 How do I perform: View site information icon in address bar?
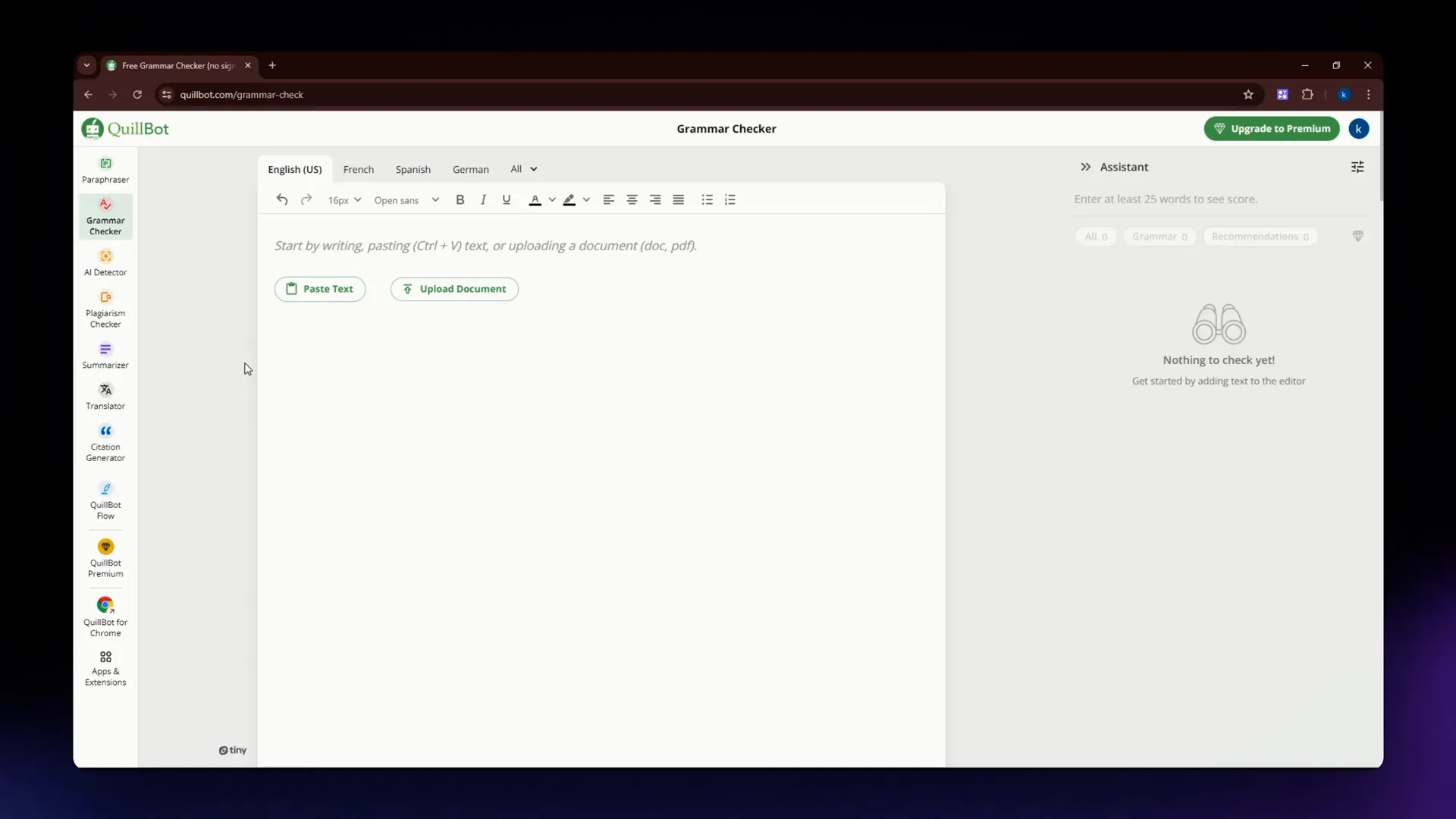point(167,95)
